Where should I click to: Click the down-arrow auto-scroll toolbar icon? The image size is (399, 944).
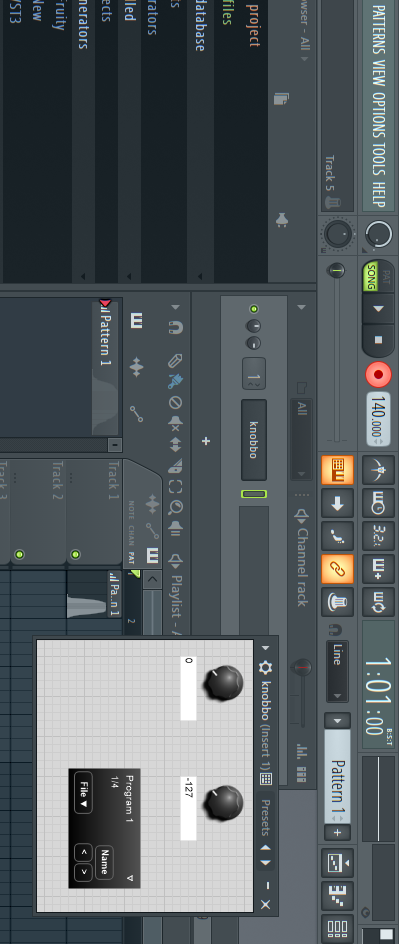[x=337, y=503]
